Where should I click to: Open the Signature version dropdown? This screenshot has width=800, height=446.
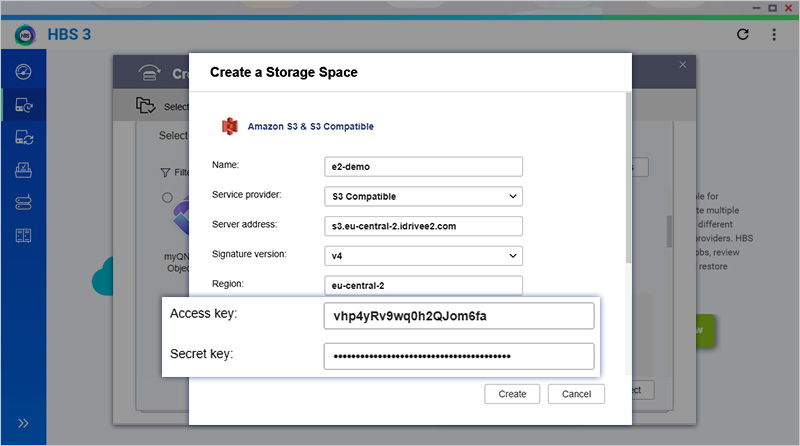pyautogui.click(x=423, y=256)
